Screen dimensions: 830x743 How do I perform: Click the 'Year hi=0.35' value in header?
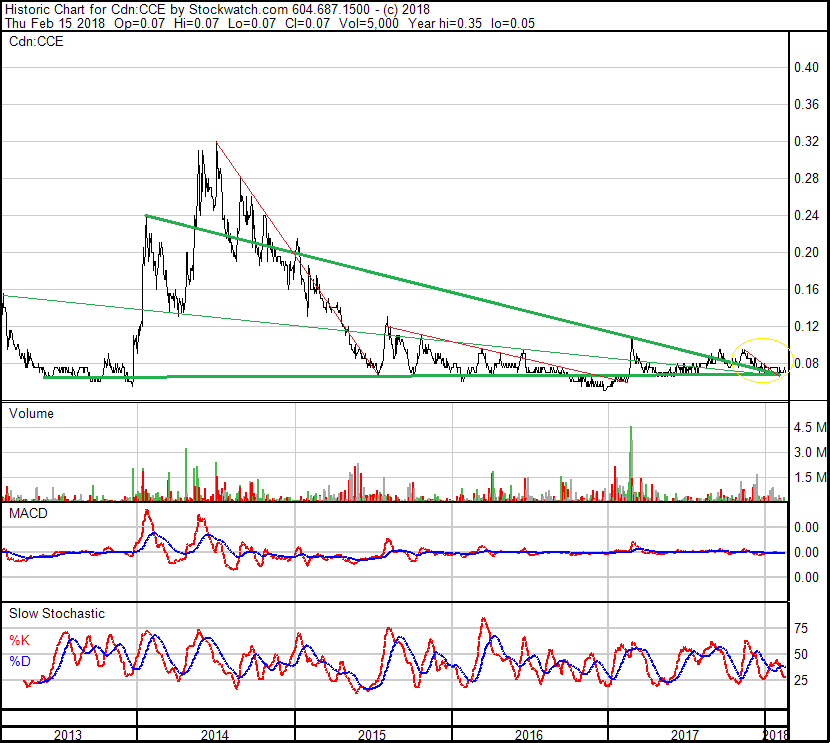coord(445,23)
